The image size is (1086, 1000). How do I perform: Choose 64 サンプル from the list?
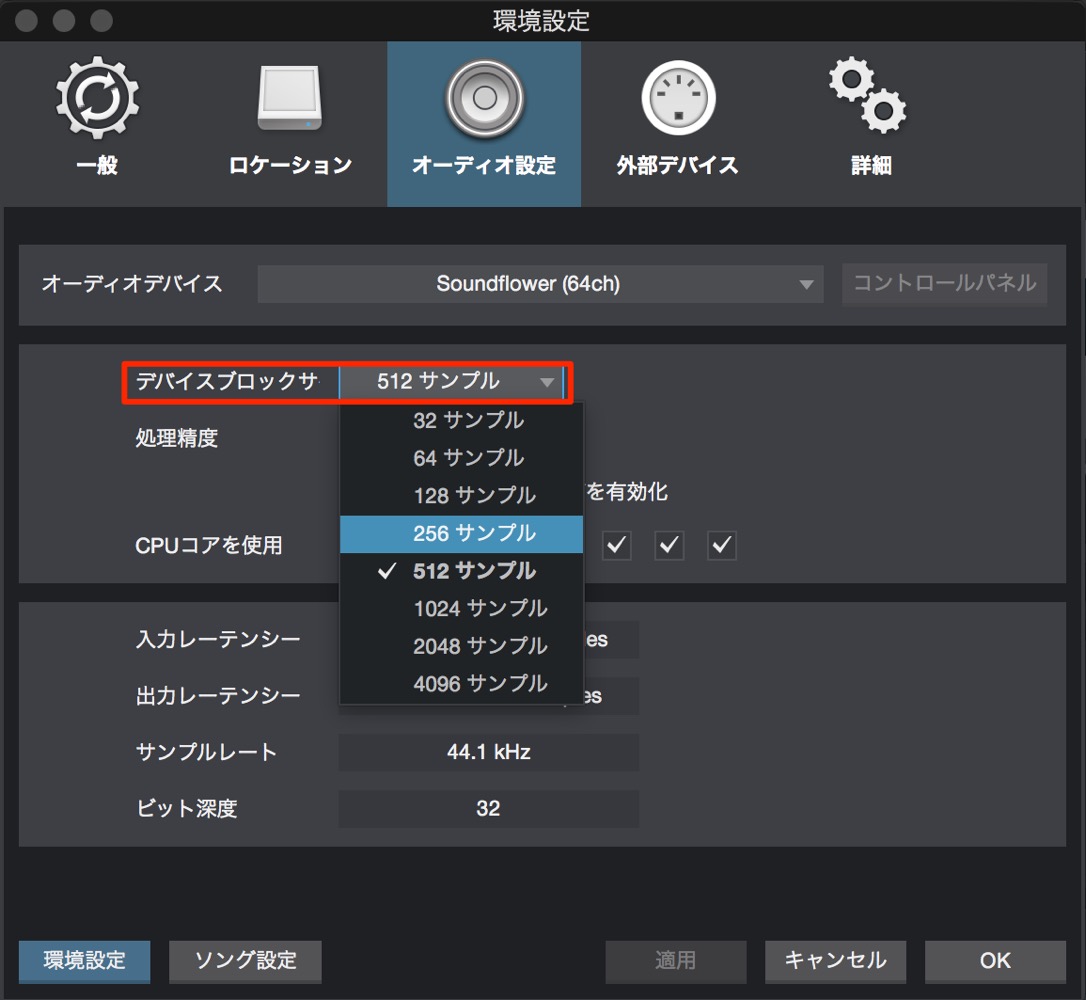[x=461, y=457]
